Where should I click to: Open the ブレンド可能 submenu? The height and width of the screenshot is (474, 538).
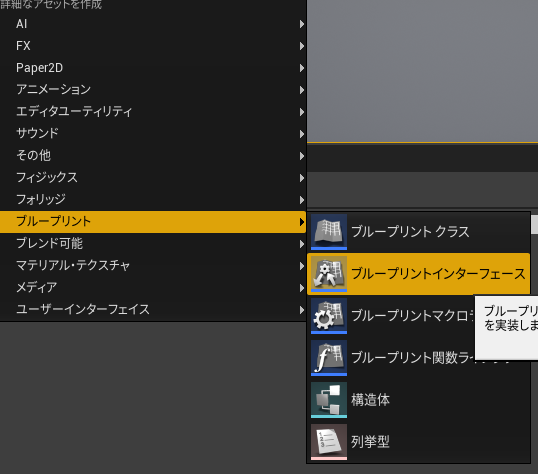[153, 244]
